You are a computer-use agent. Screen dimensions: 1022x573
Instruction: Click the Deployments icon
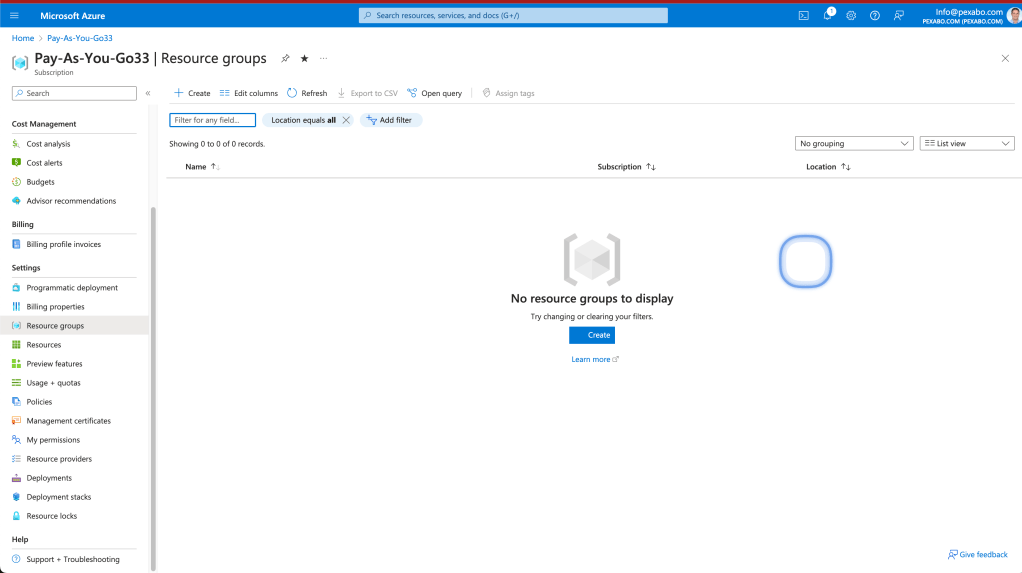click(x=16, y=478)
